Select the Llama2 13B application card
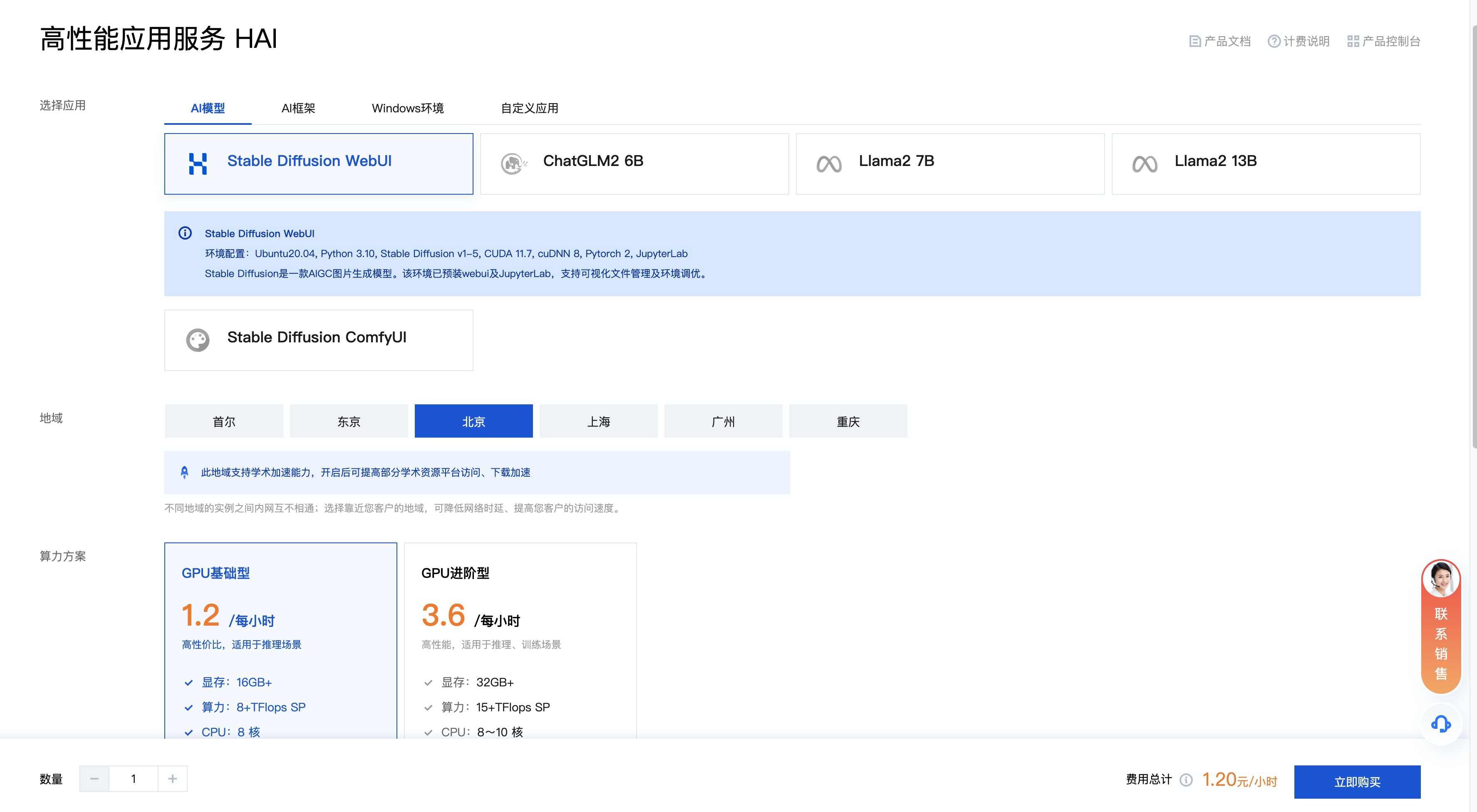Image resolution: width=1477 pixels, height=812 pixels. [1266, 164]
